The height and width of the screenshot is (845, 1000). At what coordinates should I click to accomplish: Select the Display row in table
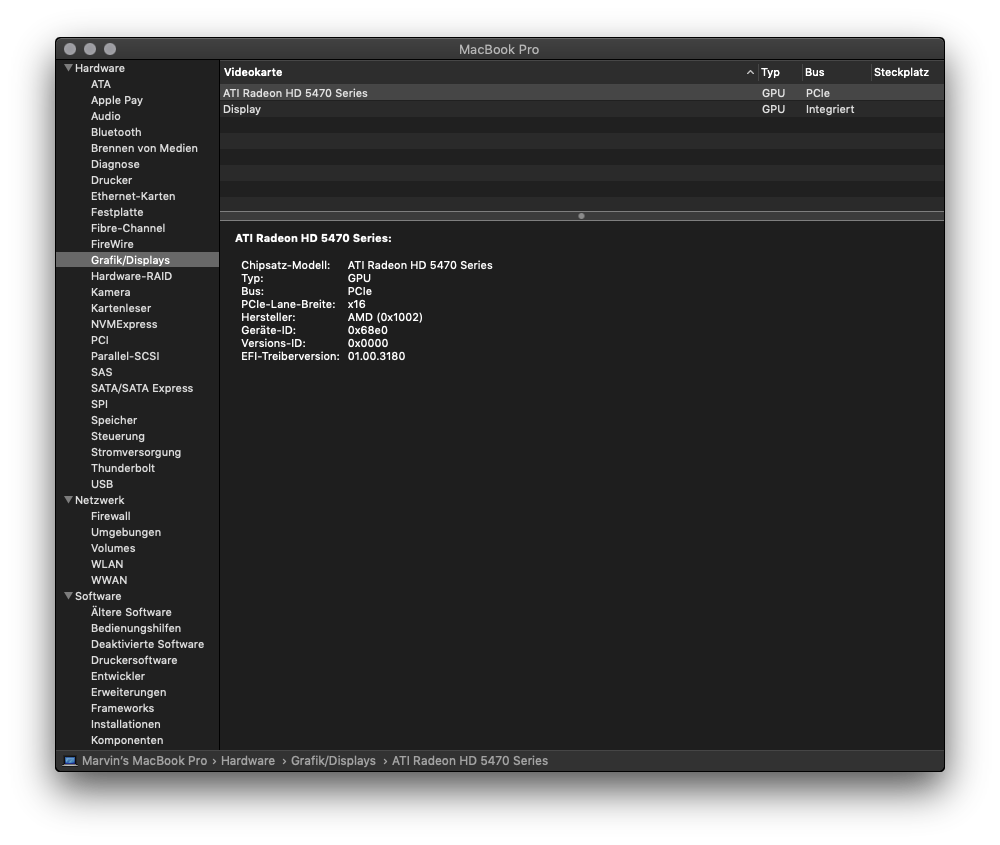click(x=242, y=109)
